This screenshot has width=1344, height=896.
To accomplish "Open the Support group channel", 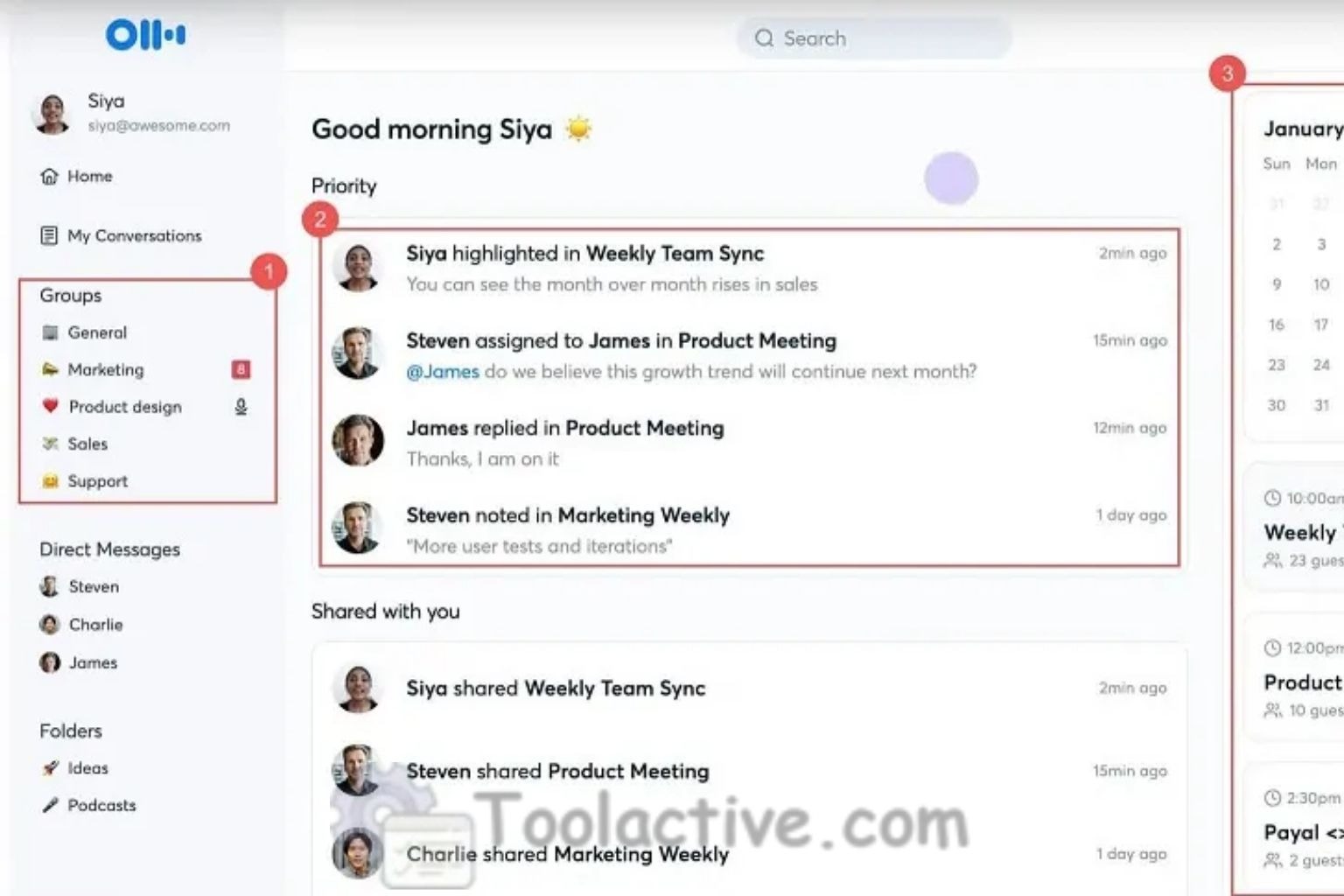I will [x=96, y=480].
